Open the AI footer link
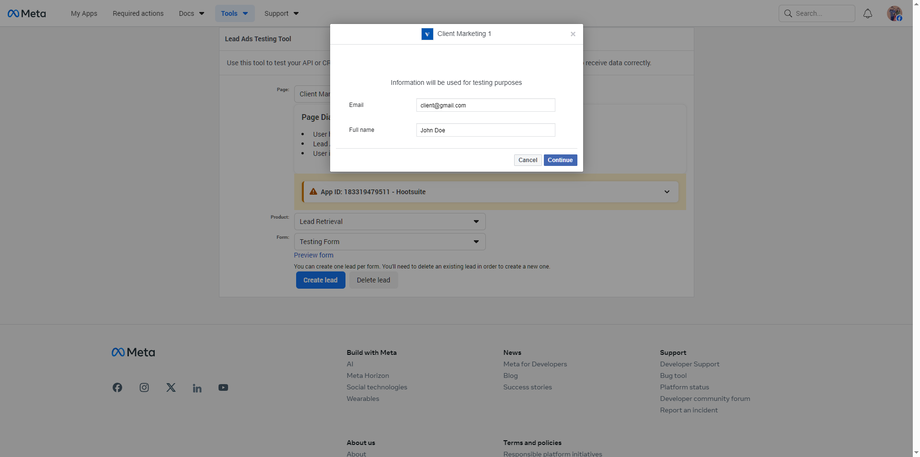920x457 pixels. 350,364
